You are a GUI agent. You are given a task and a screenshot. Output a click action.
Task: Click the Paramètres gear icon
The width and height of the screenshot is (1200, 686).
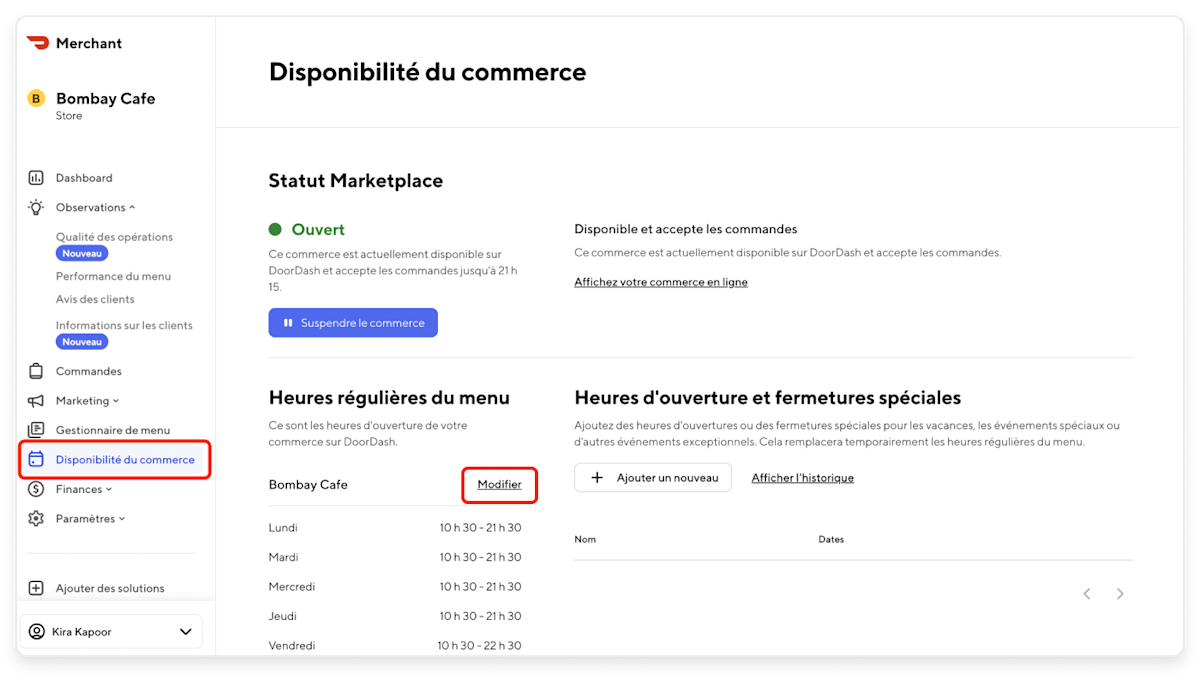(36, 519)
